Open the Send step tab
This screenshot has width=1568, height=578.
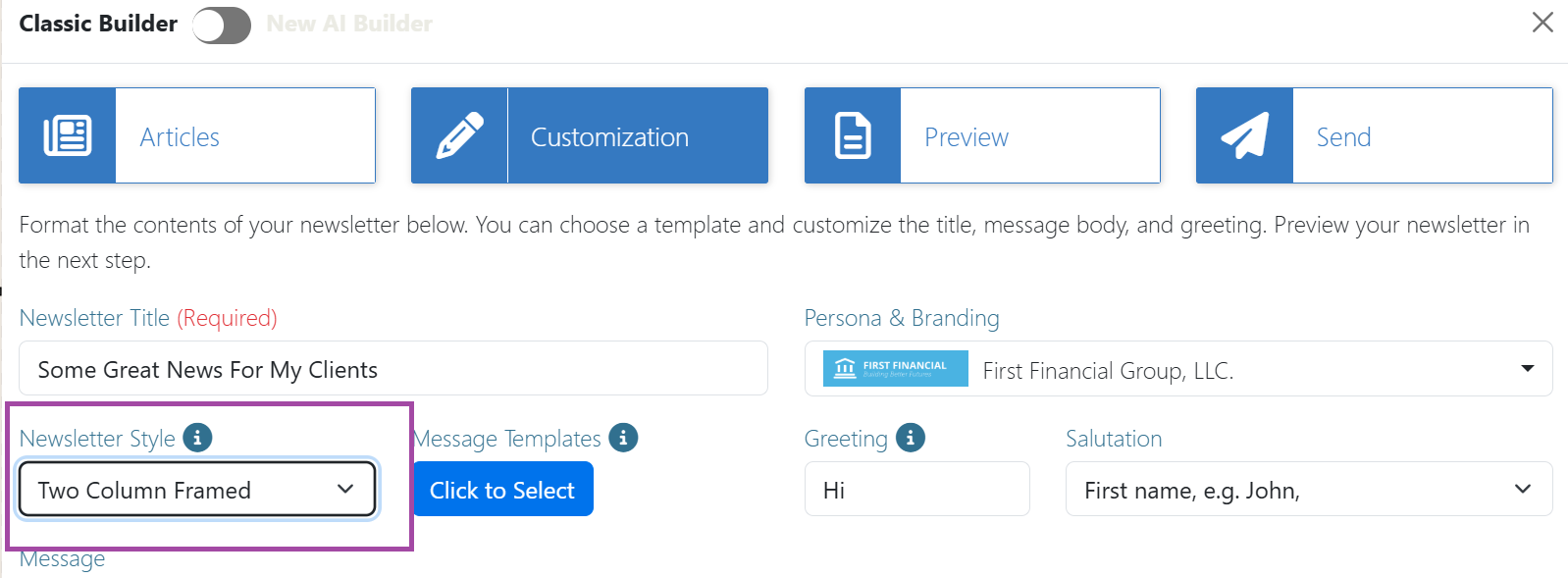1374,135
